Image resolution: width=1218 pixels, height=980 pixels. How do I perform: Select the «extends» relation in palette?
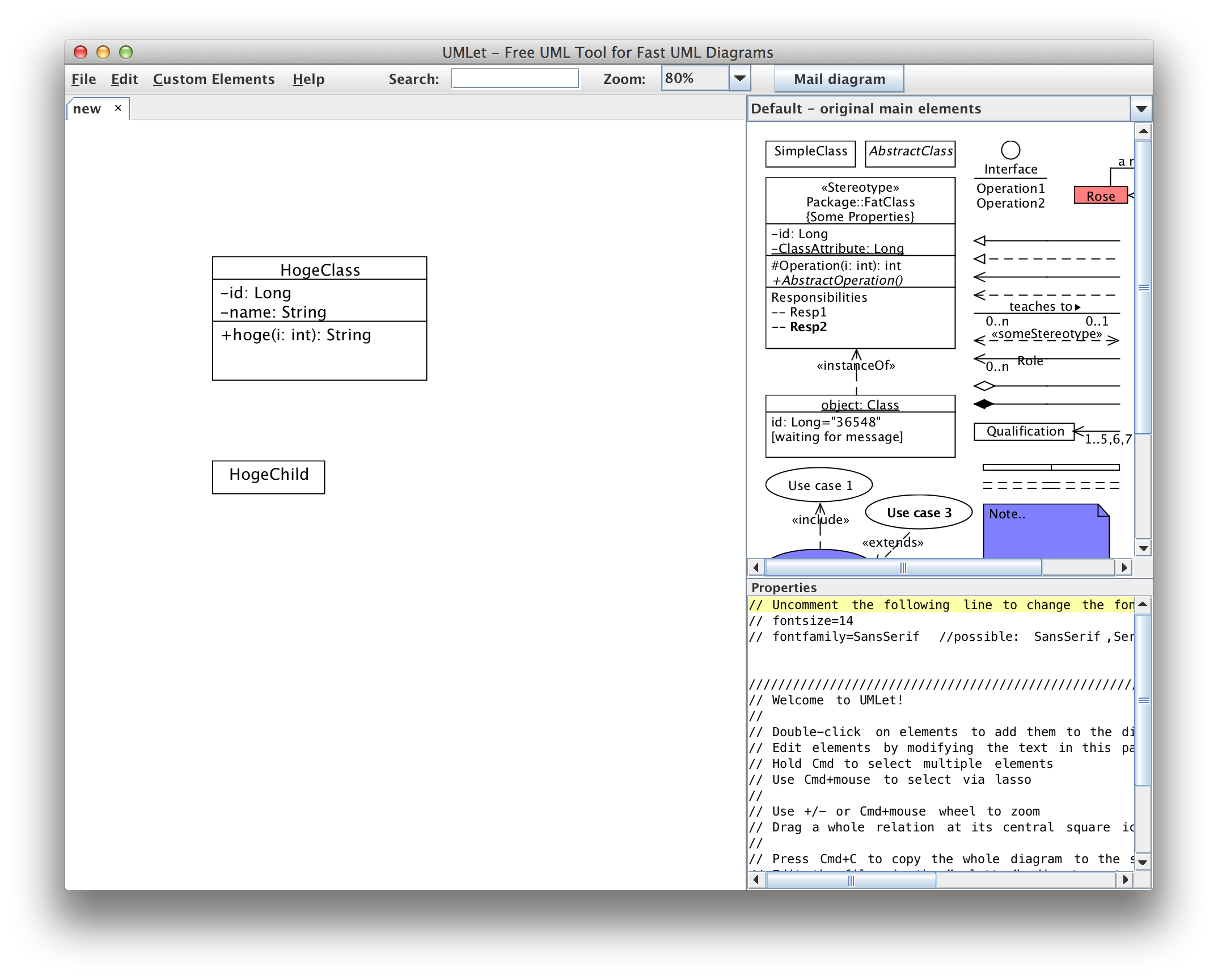(x=893, y=543)
